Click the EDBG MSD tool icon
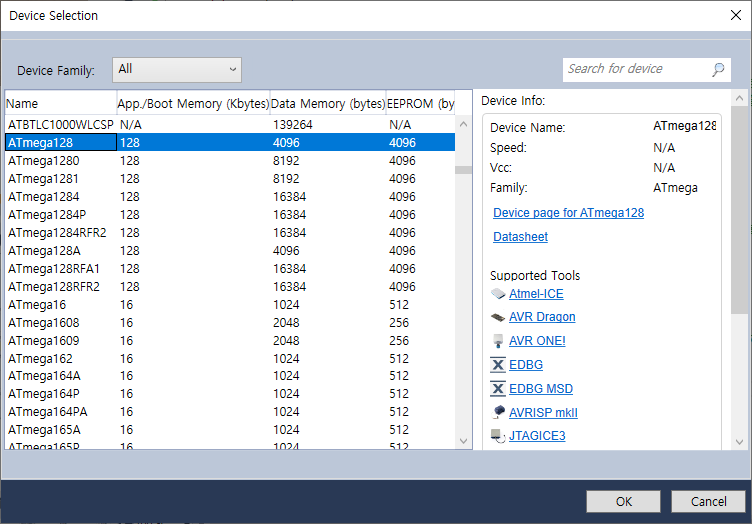Viewport: 752px width, 524px height. (x=498, y=389)
